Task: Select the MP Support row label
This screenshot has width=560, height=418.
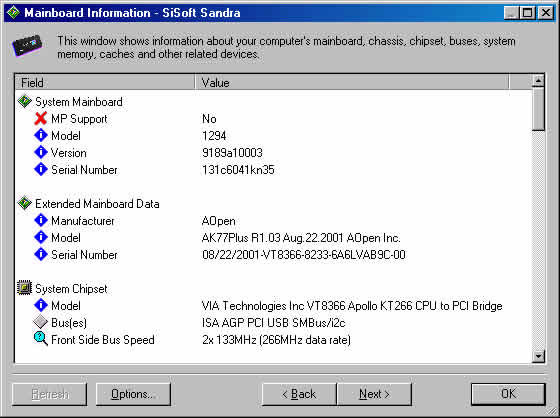Action: point(79,119)
